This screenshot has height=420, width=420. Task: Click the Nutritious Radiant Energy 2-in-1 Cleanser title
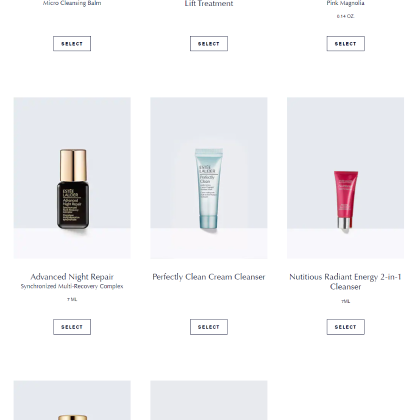pos(345,282)
